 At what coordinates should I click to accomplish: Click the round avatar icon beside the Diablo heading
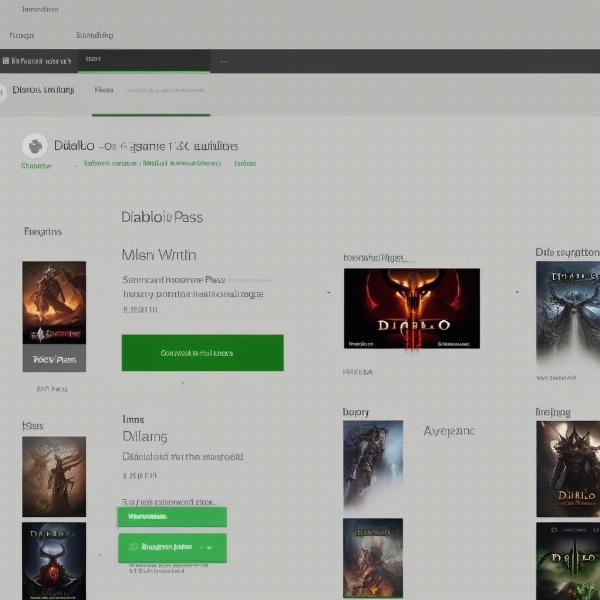[x=35, y=146]
